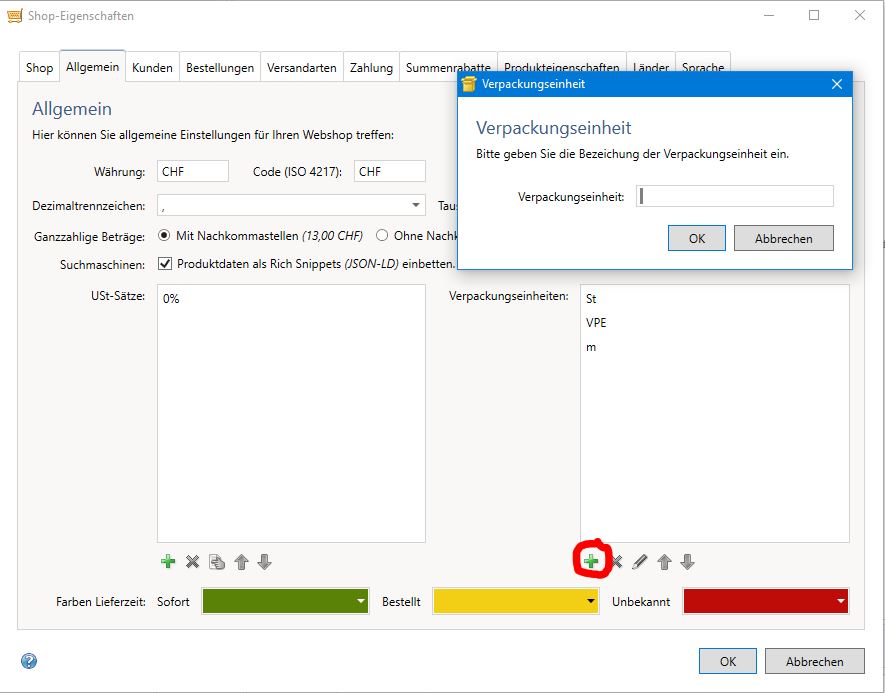This screenshot has height=693, width=885.
Task: Switch to the Zahlung tab
Action: click(x=371, y=68)
